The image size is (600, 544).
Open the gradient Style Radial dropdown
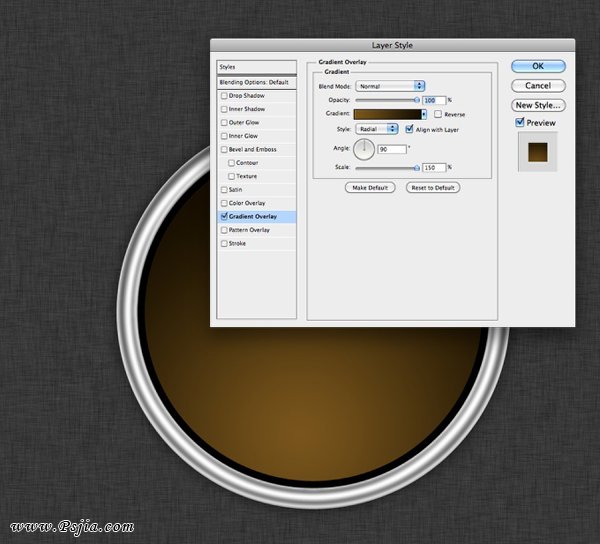pos(377,129)
